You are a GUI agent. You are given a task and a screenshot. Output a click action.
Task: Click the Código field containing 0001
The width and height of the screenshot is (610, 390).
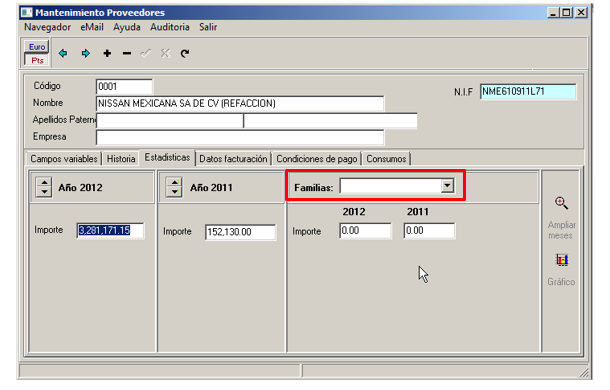124,86
